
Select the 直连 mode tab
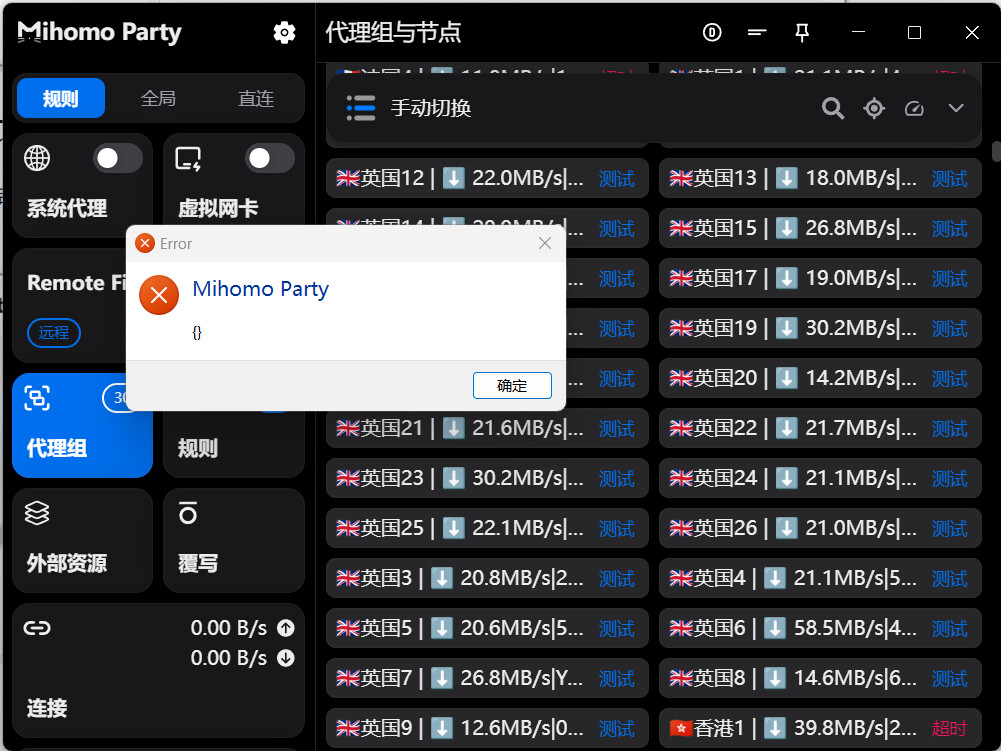pyautogui.click(x=255, y=98)
